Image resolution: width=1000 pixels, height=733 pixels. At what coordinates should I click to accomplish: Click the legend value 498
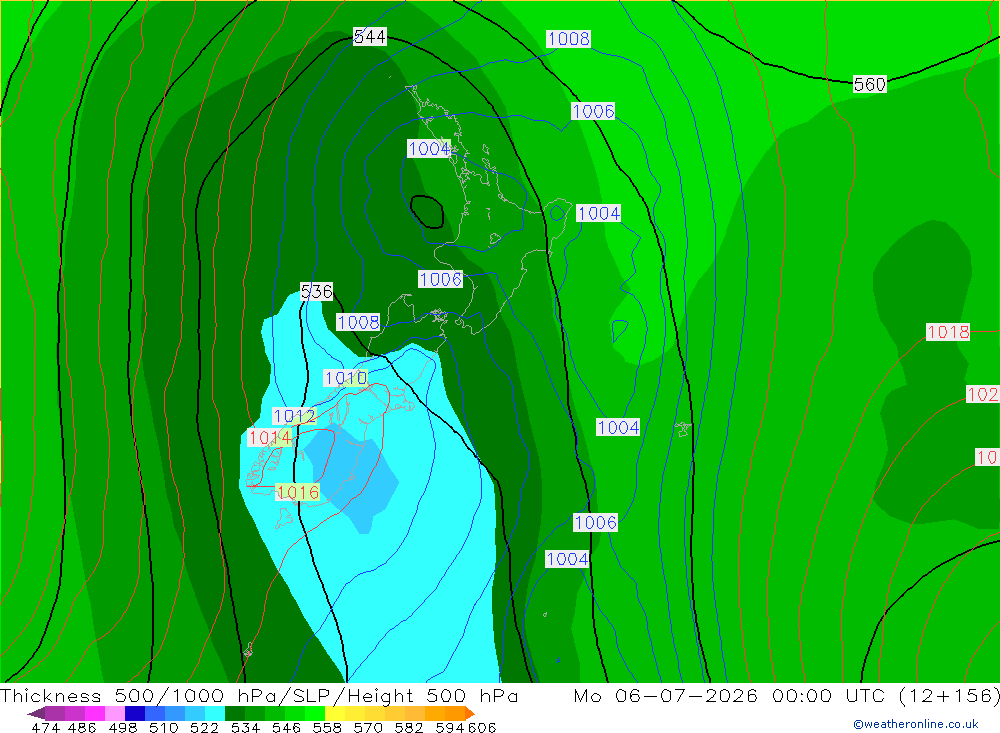pos(122,727)
